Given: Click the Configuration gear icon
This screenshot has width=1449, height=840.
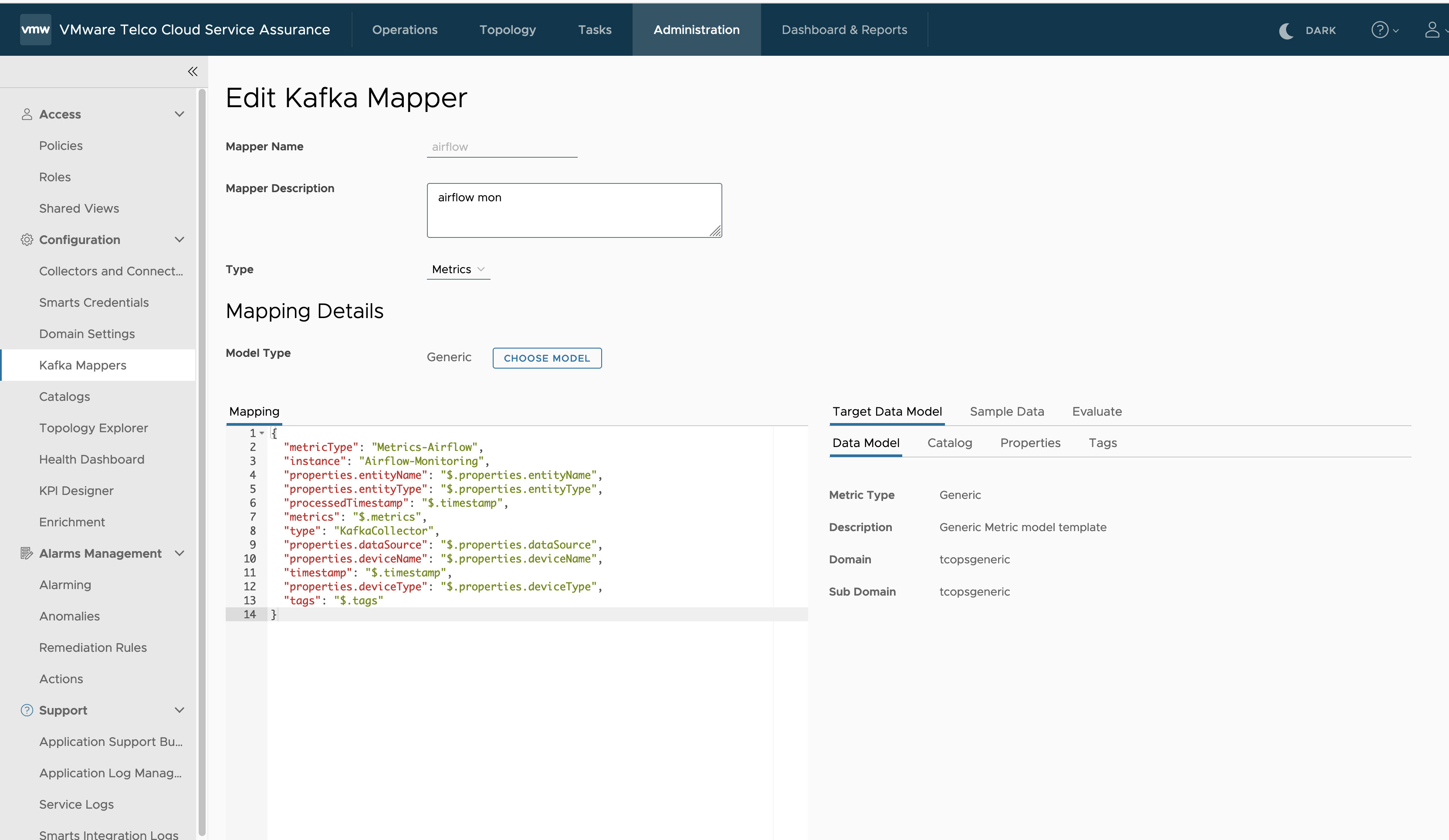Looking at the screenshot, I should pyautogui.click(x=27, y=239).
